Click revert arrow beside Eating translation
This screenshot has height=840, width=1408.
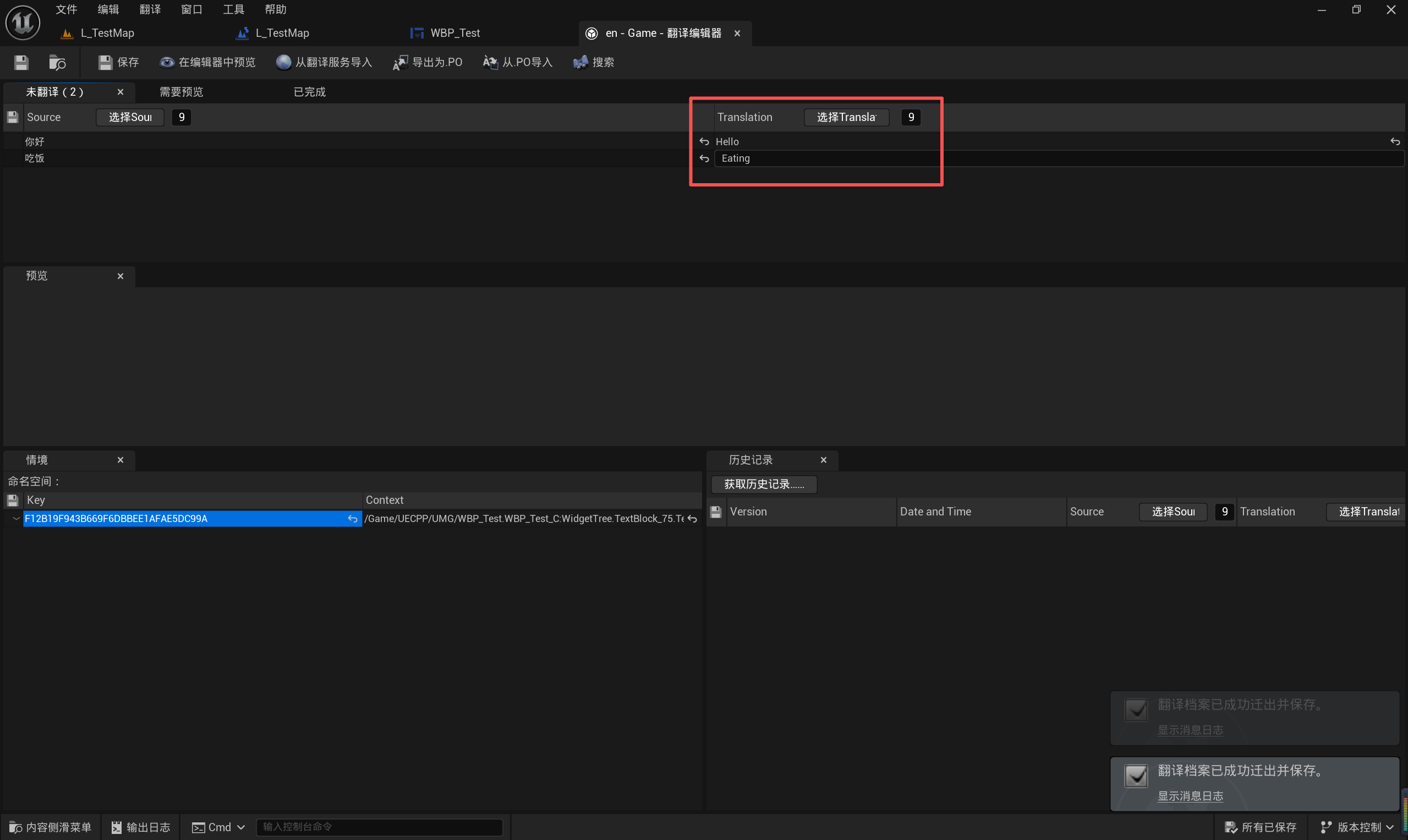pos(704,158)
